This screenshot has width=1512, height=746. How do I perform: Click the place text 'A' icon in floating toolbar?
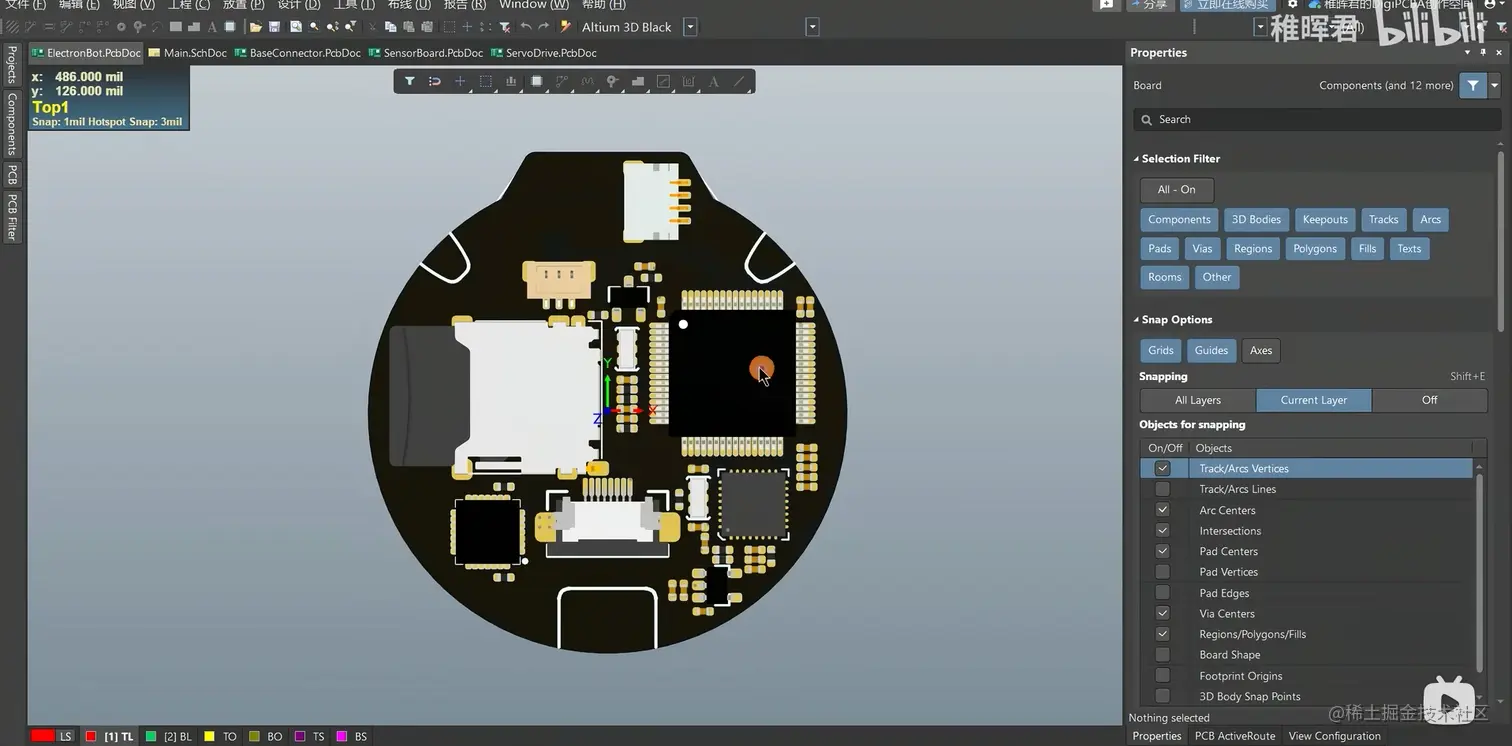pos(714,81)
